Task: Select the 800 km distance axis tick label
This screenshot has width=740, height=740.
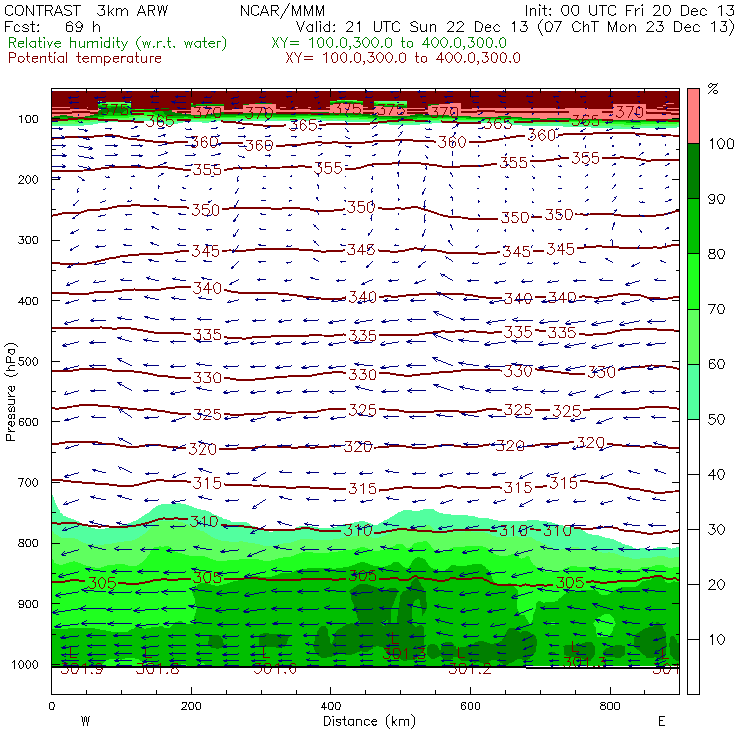Action: pyautogui.click(x=610, y=706)
